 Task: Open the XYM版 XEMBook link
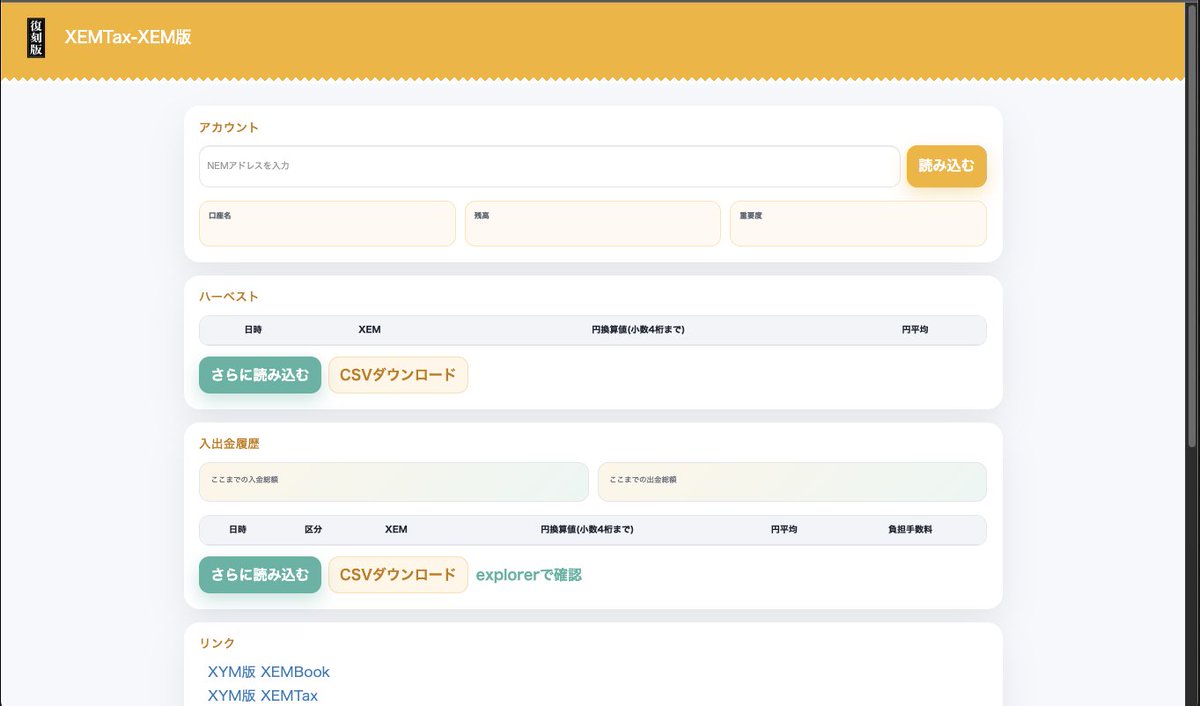pos(266,672)
